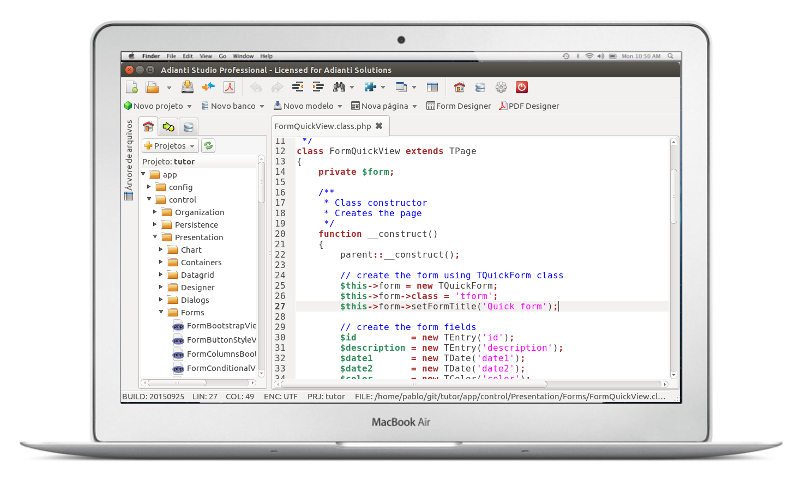Open the Nova página dropdown arrow
This screenshot has width=800, height=483.
(x=415, y=106)
